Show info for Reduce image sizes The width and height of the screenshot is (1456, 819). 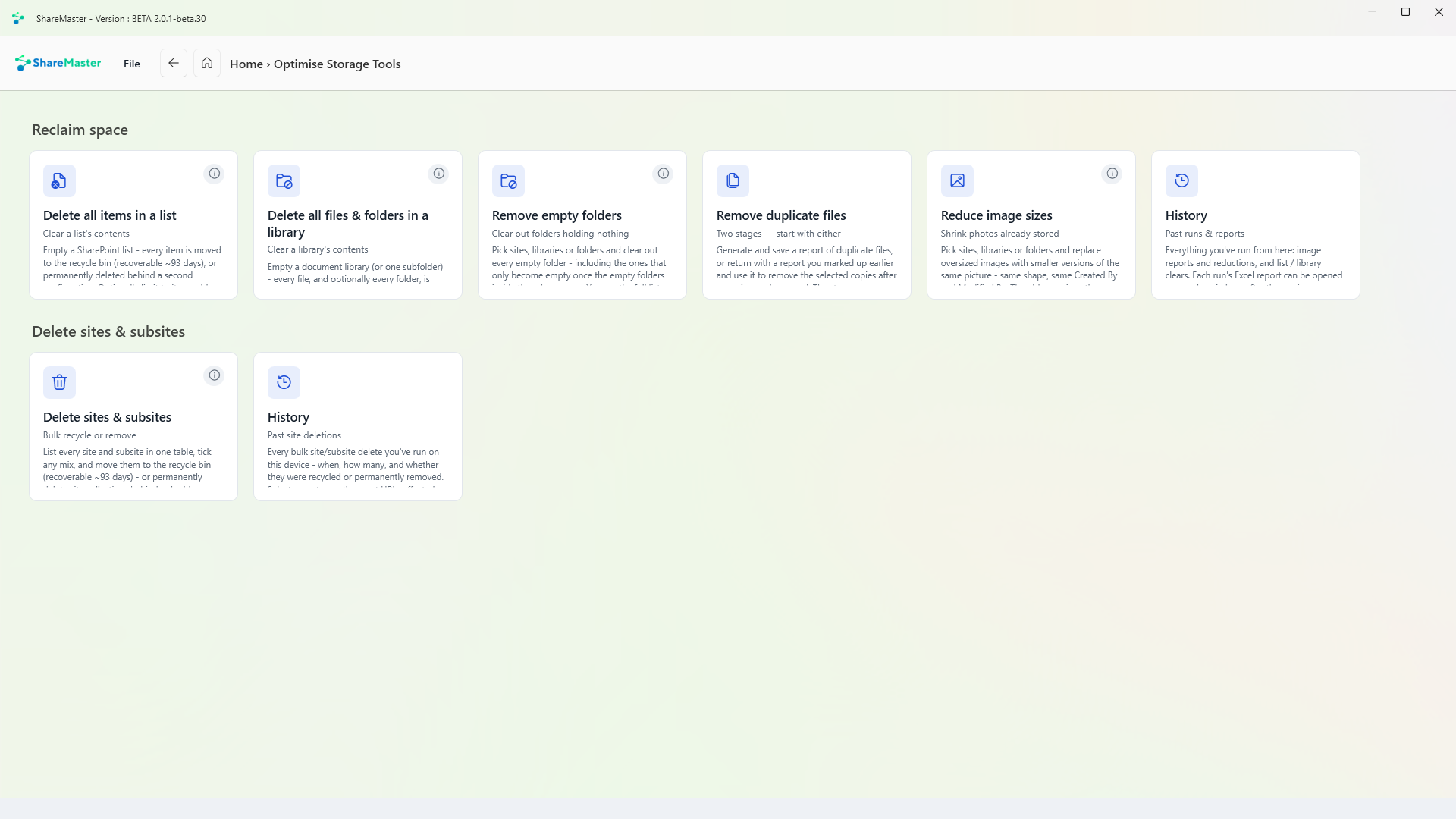tap(1112, 174)
